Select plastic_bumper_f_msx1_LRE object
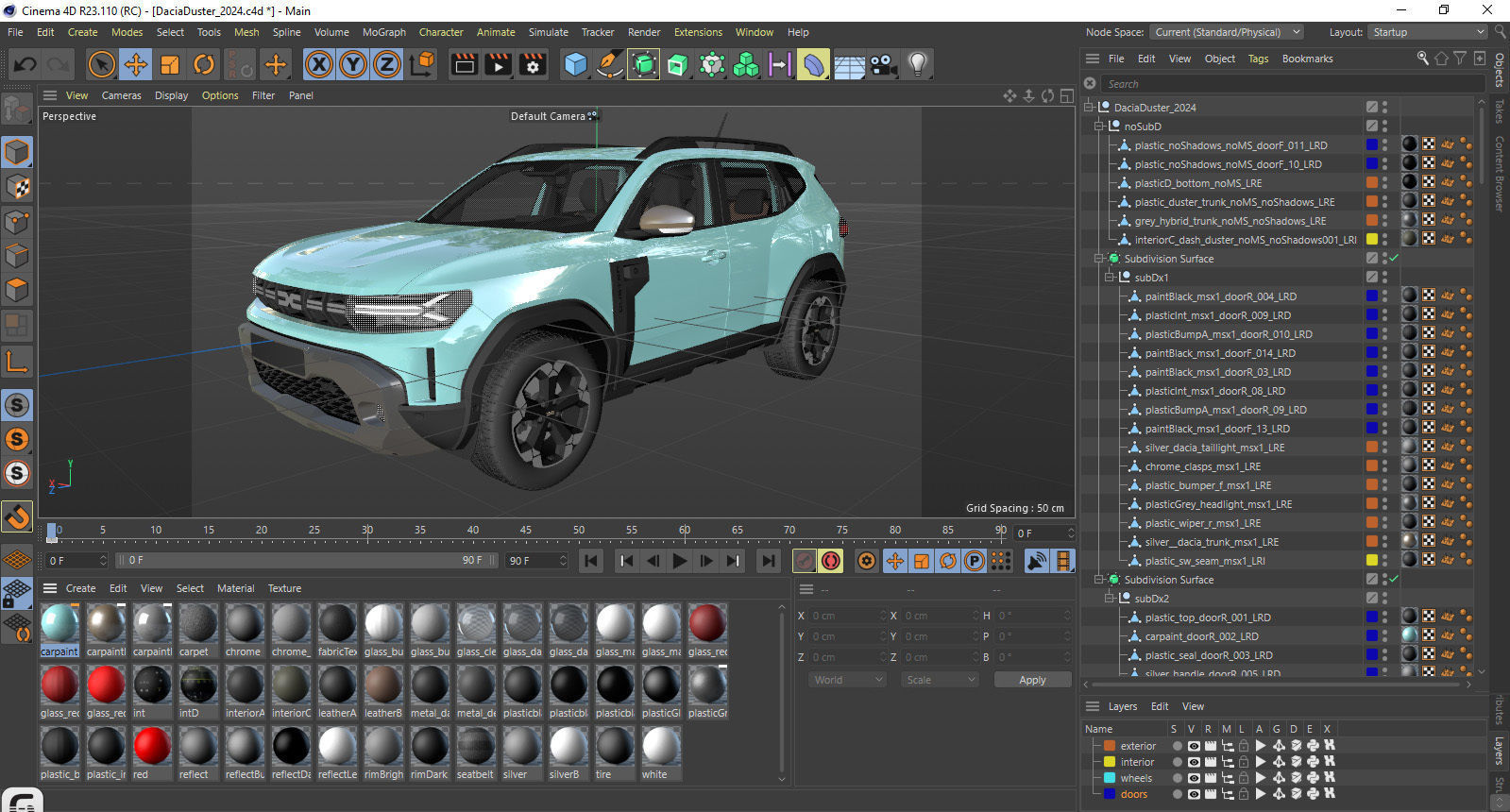The width and height of the screenshot is (1510, 812). point(1208,485)
